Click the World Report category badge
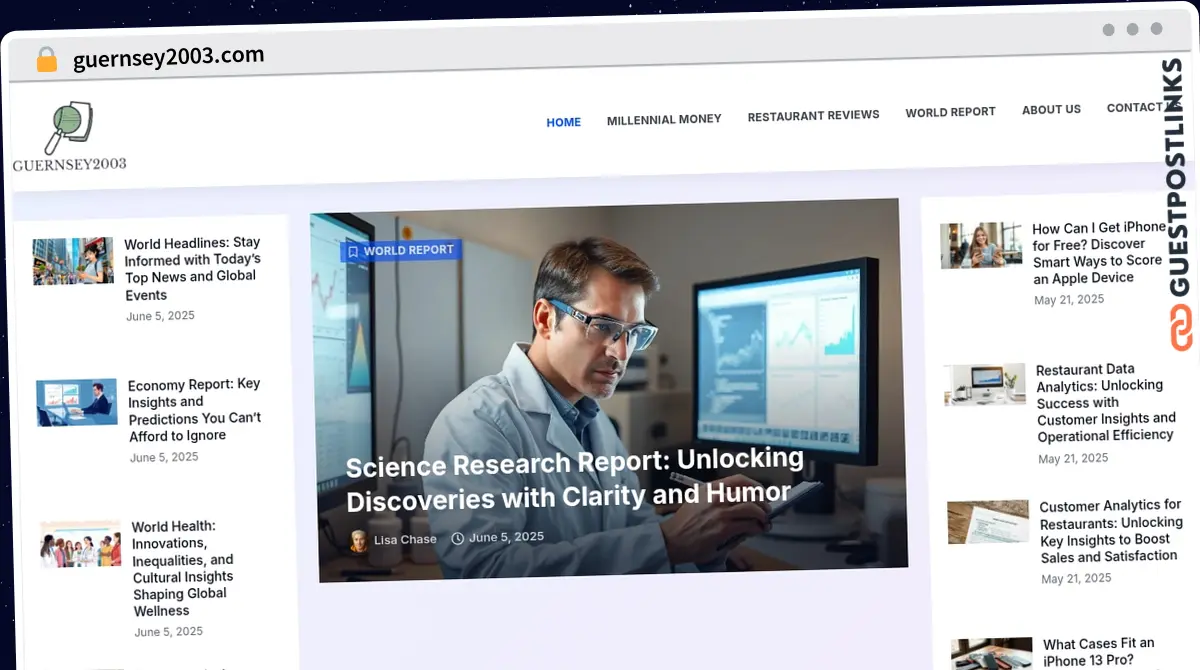Screen dimensions: 1200x670 [x=401, y=251]
